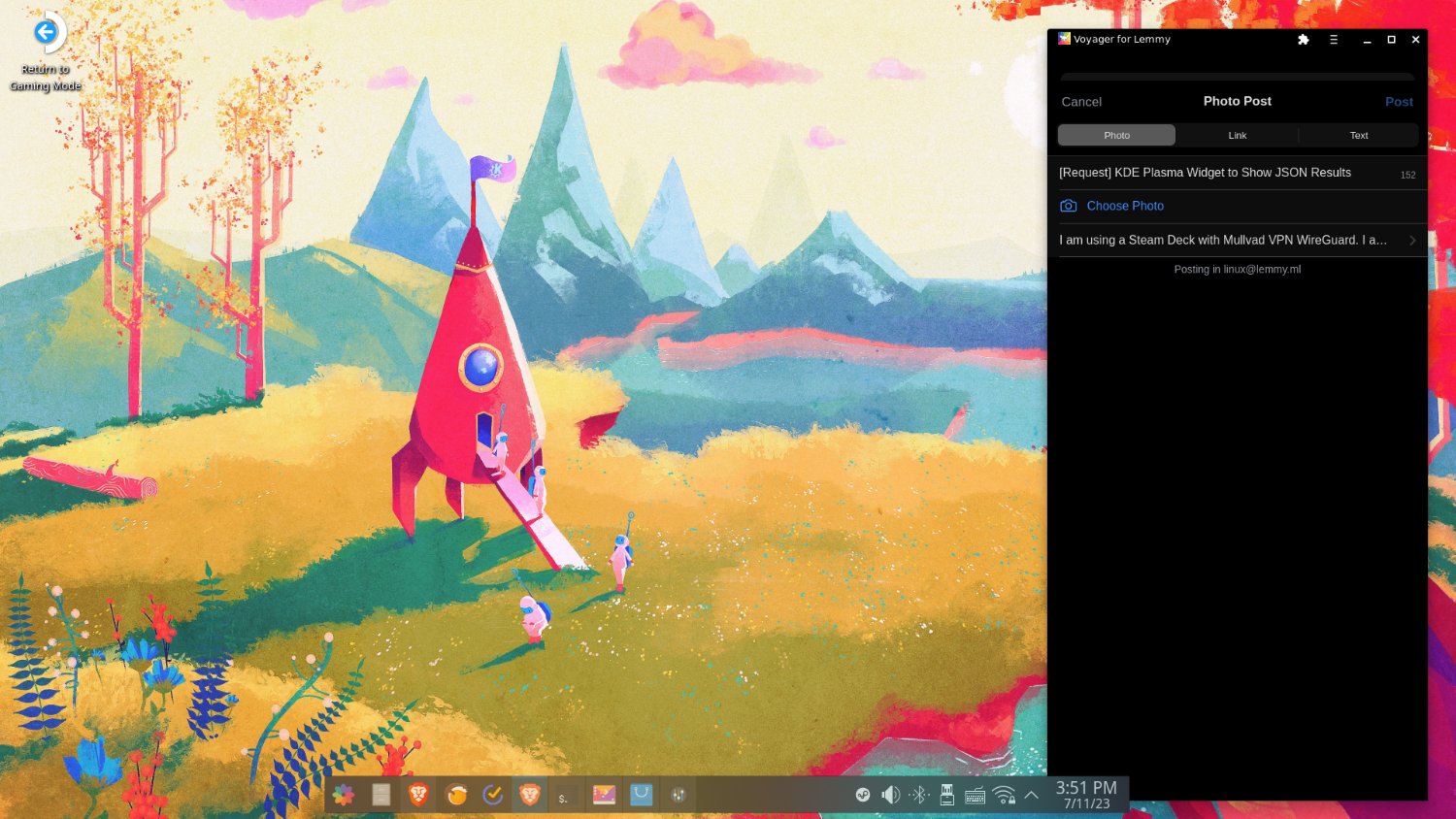Image resolution: width=1456 pixels, height=819 pixels.
Task: Maximize the Voyager for Lemmy window
Action: pos(1391,40)
